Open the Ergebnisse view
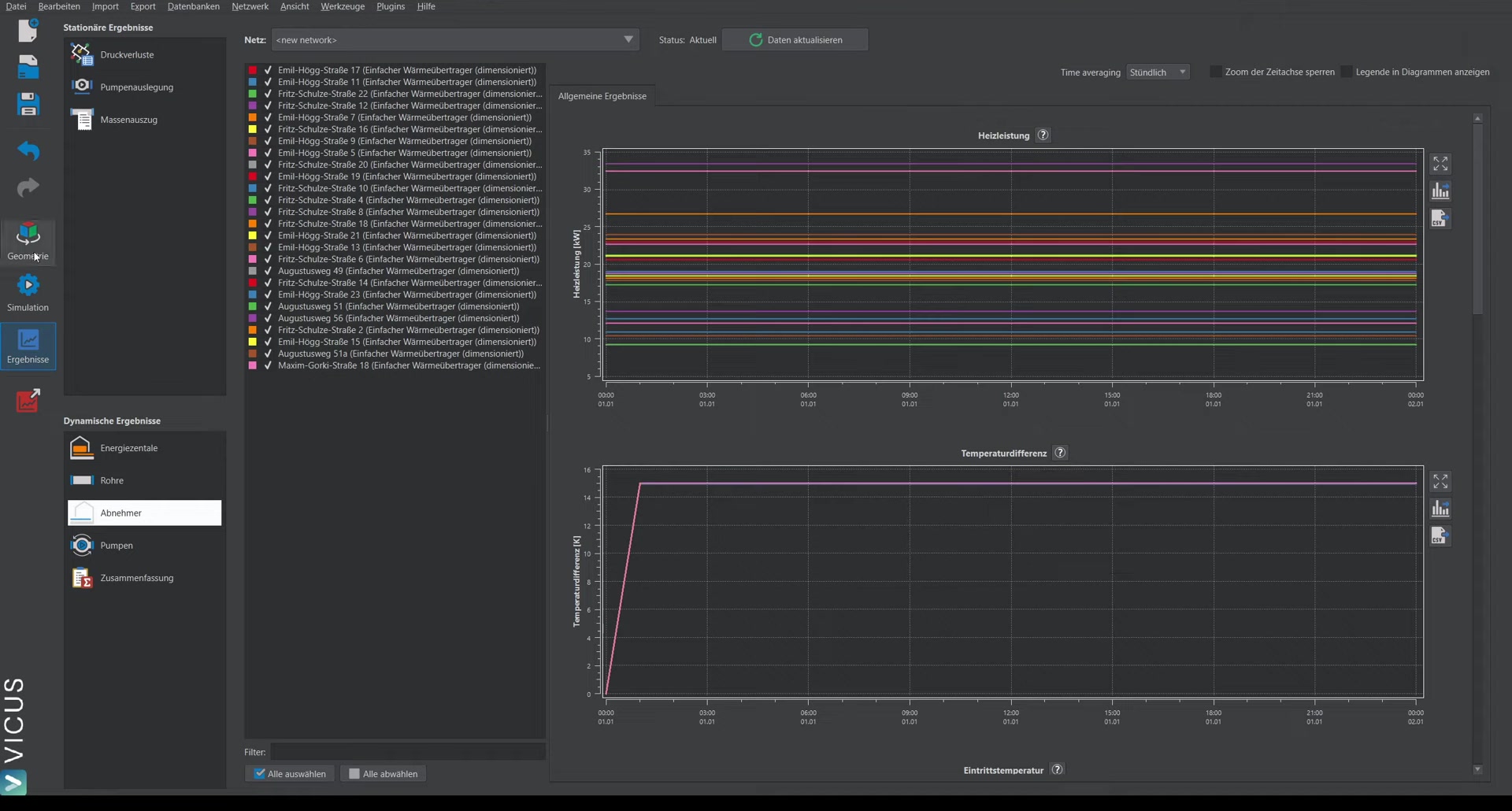 28,346
